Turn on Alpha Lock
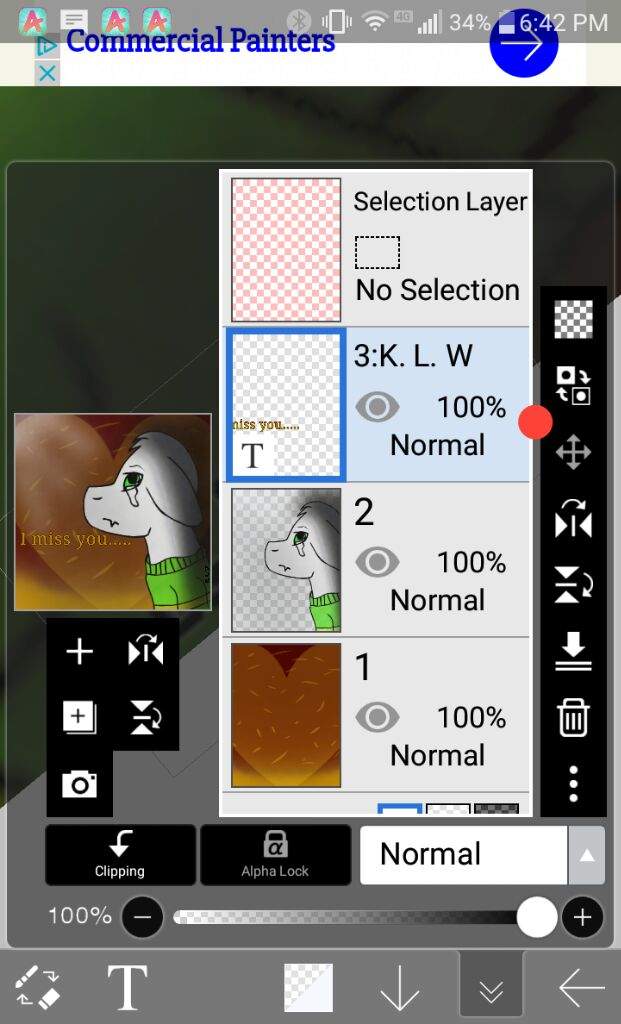This screenshot has height=1024, width=621. (275, 854)
